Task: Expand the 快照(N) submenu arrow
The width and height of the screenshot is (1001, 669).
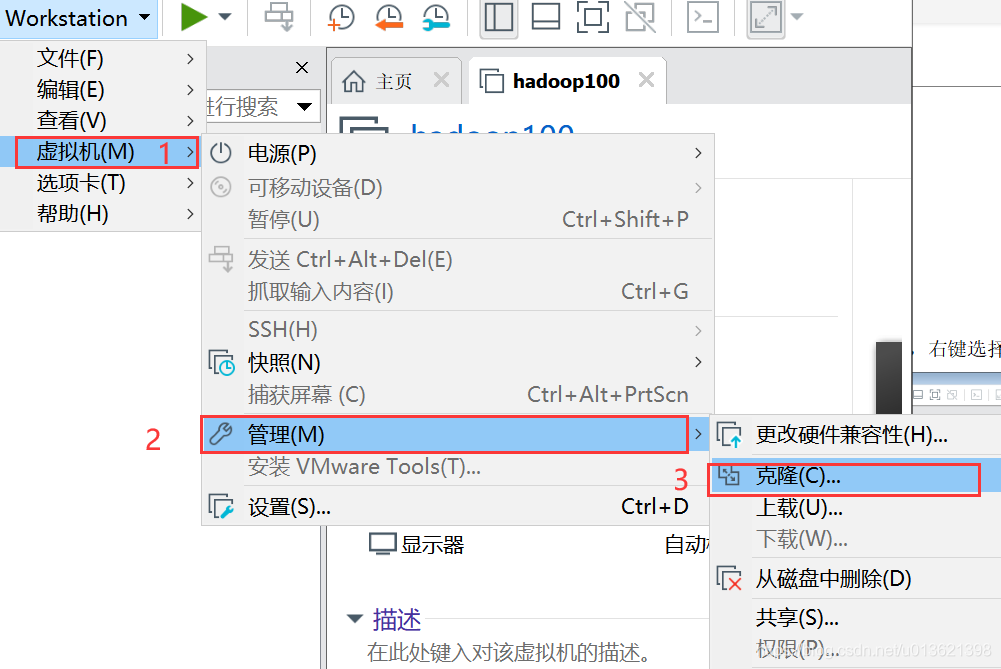Action: click(698, 362)
